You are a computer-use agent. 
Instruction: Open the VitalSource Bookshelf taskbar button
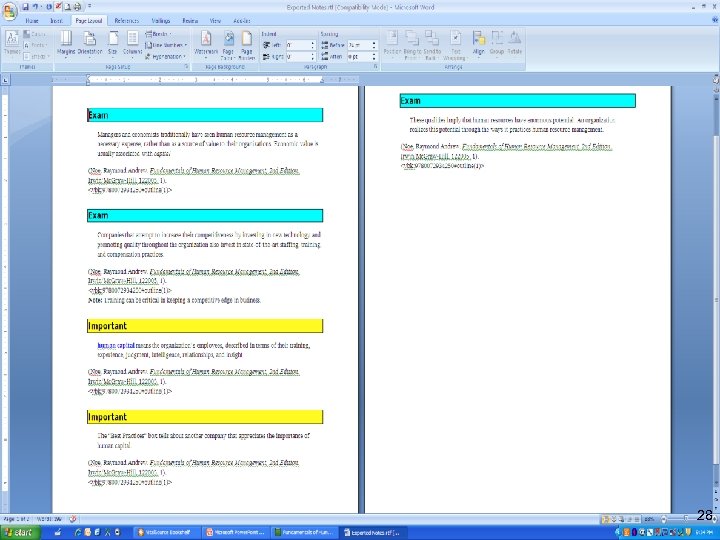click(167, 533)
